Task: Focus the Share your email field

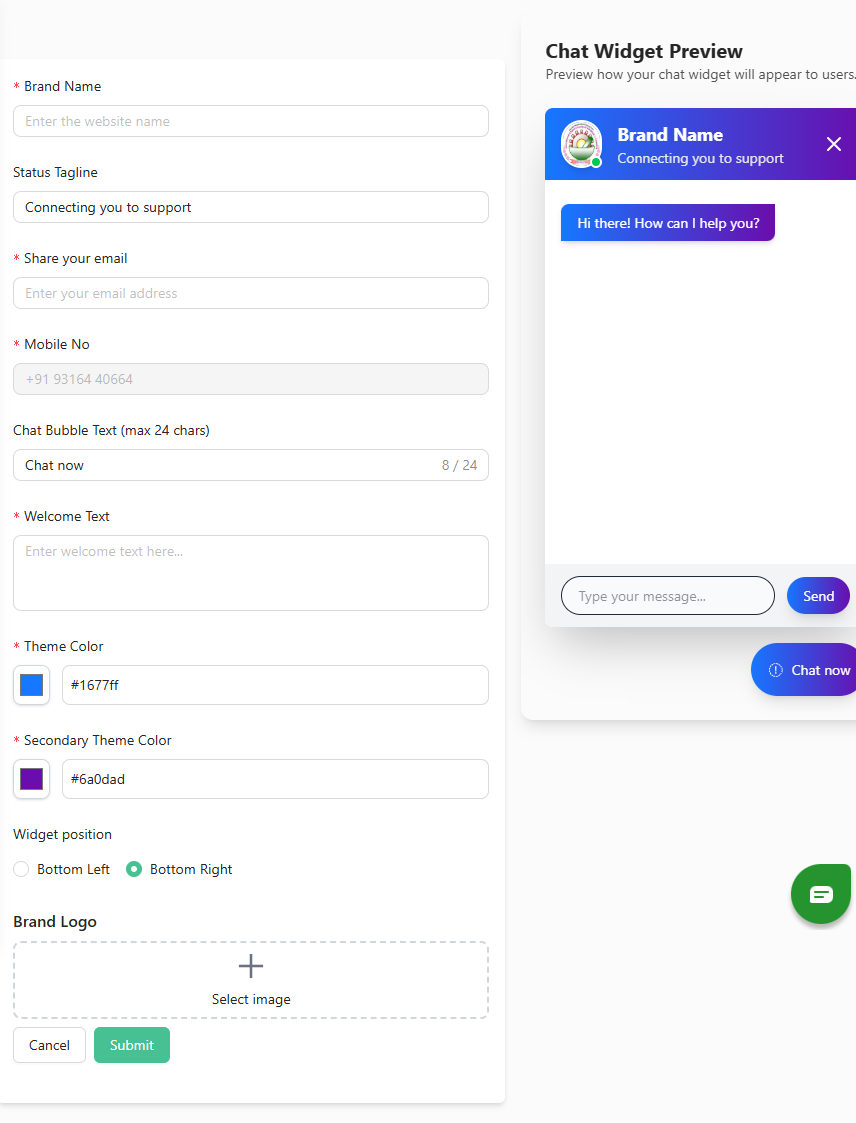Action: tap(250, 293)
